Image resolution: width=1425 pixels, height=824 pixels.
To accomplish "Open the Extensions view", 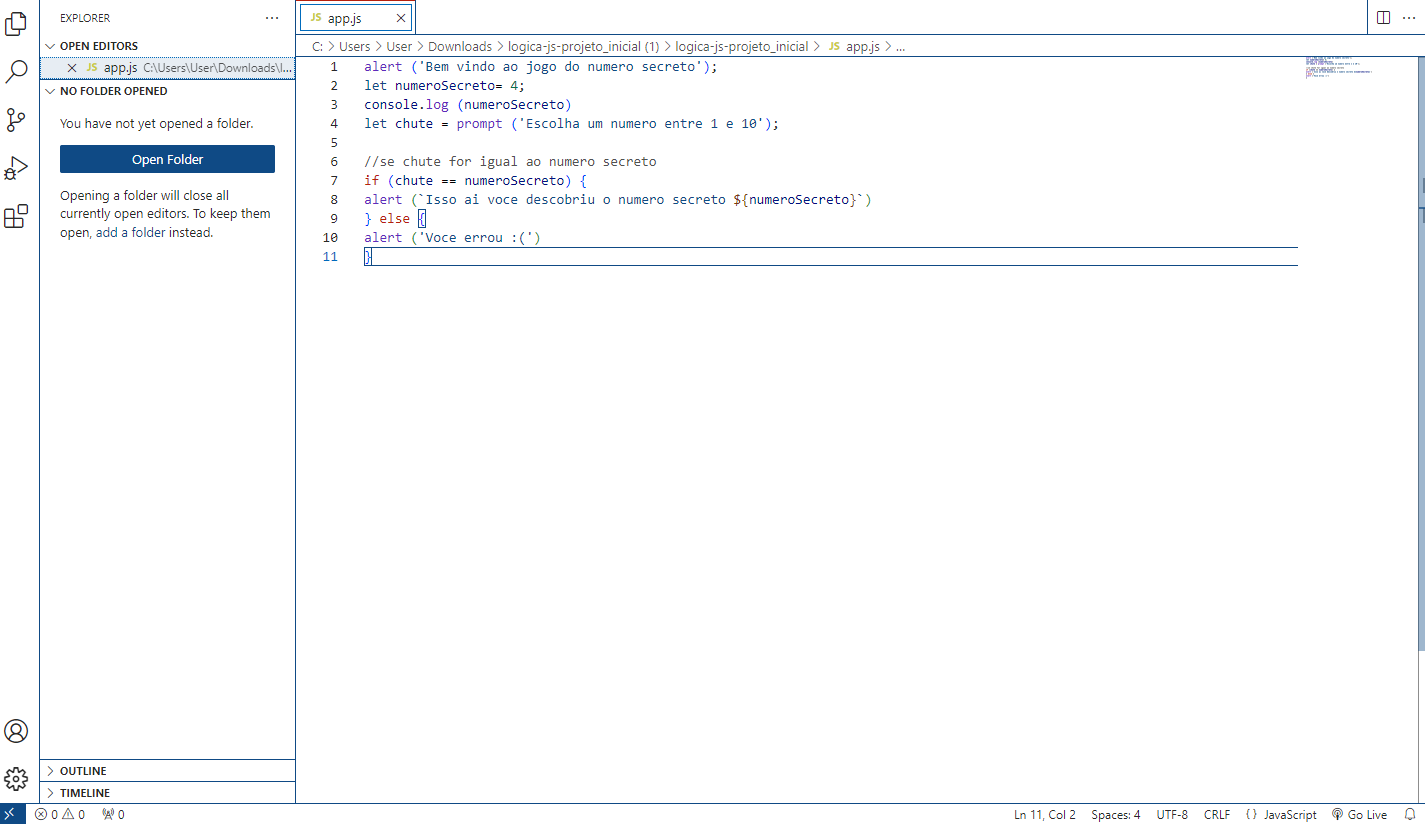I will click(16, 216).
